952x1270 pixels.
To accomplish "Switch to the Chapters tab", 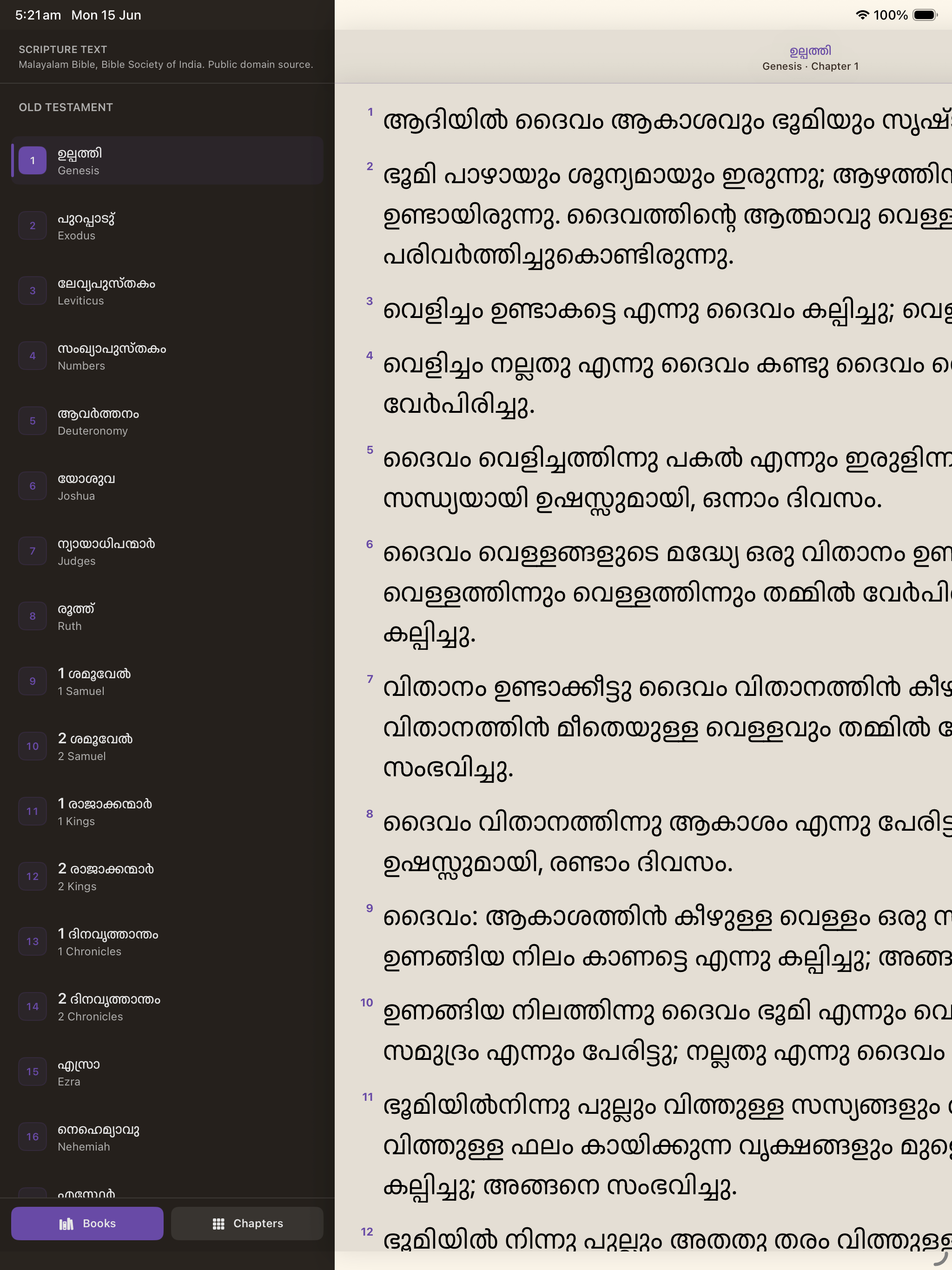I will (247, 1224).
